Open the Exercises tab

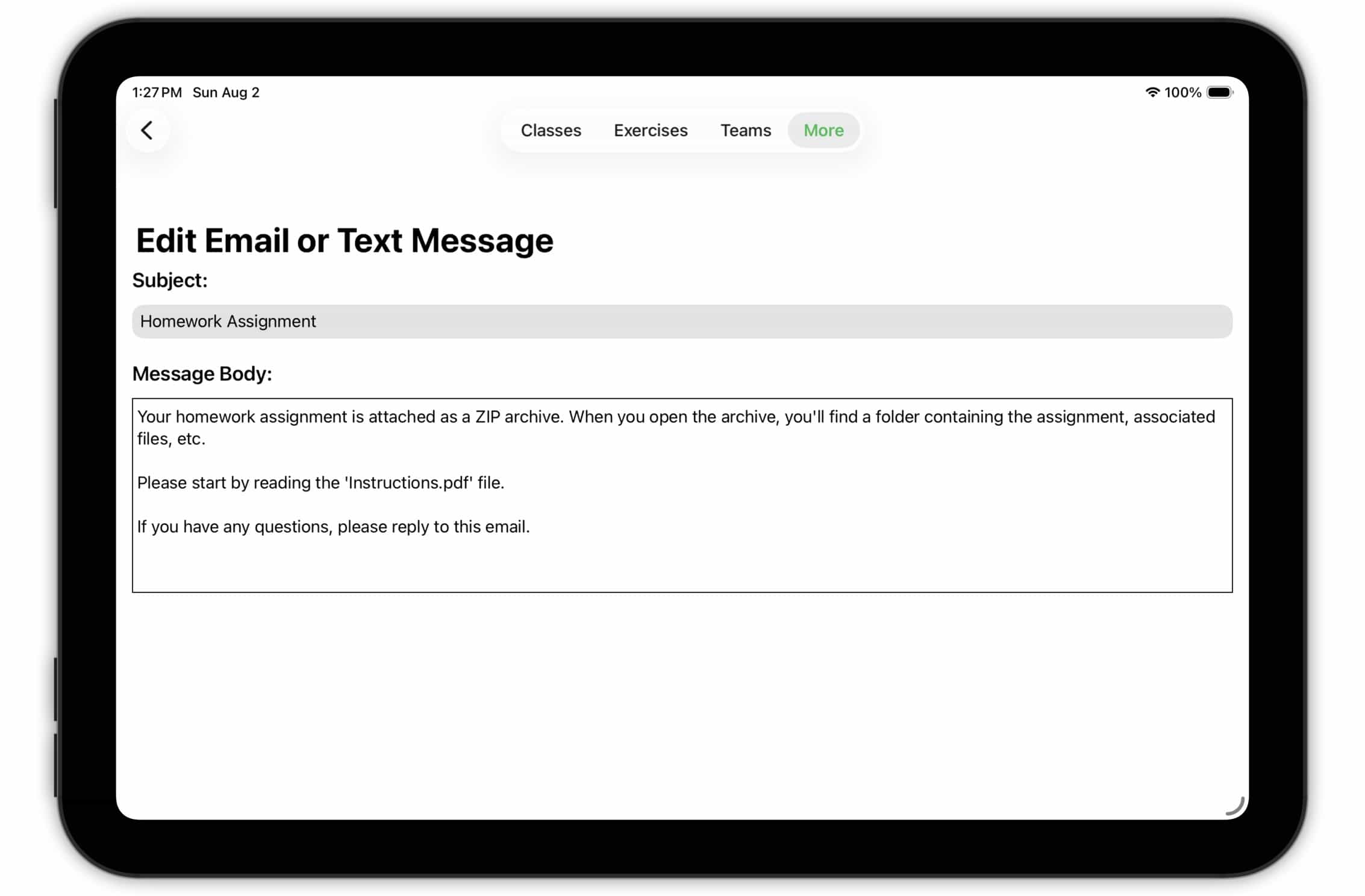coord(651,130)
